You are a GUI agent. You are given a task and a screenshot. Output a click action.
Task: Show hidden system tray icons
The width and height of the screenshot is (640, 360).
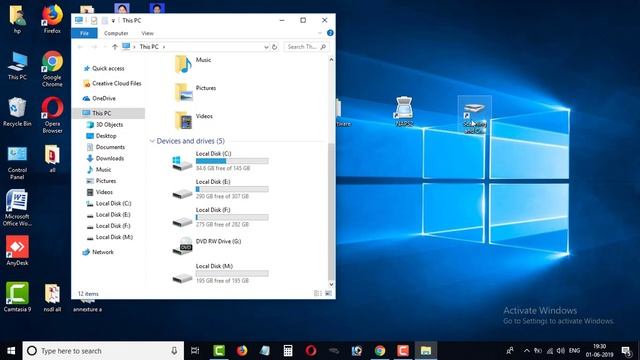click(527, 351)
